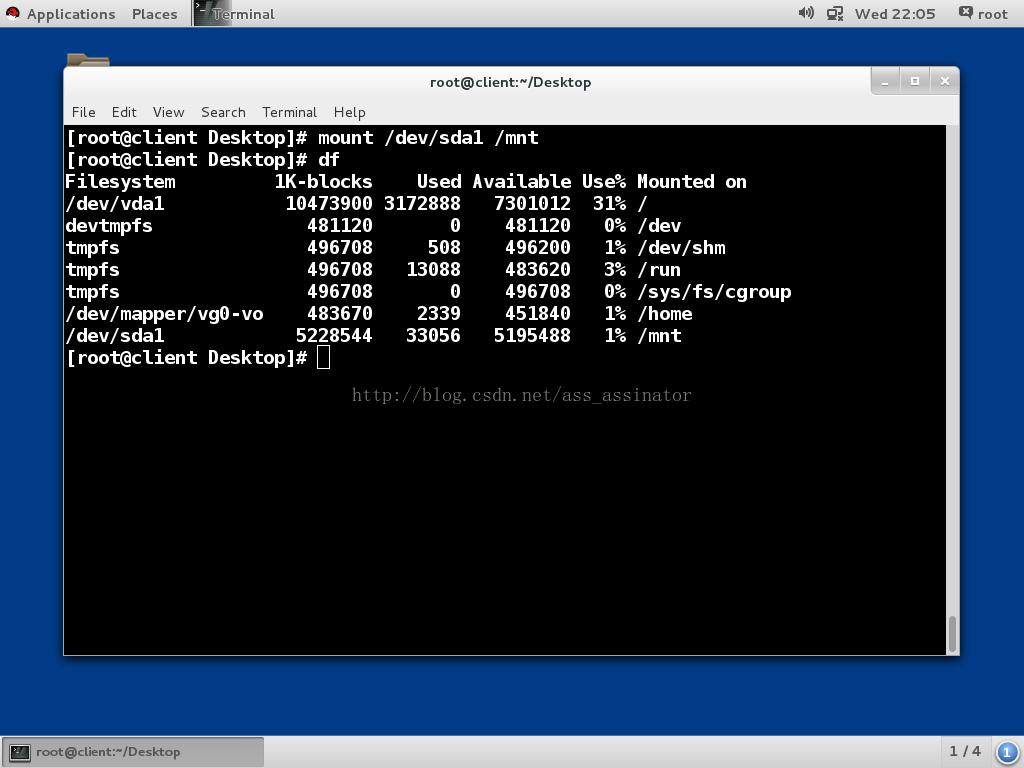Click the '/mnt' mount point in df output
The image size is (1024, 768).
click(x=660, y=336)
